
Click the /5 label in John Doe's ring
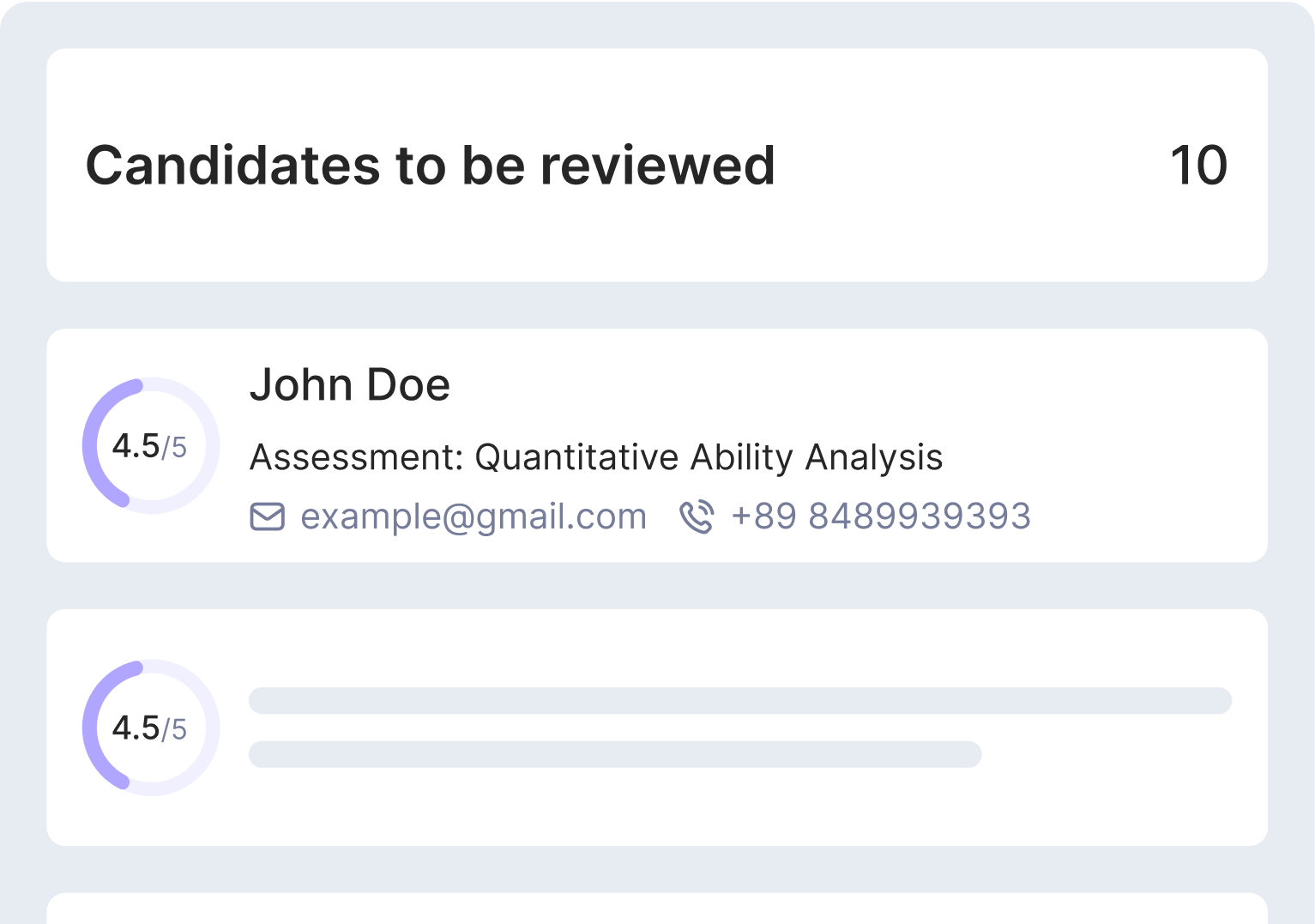[174, 448]
